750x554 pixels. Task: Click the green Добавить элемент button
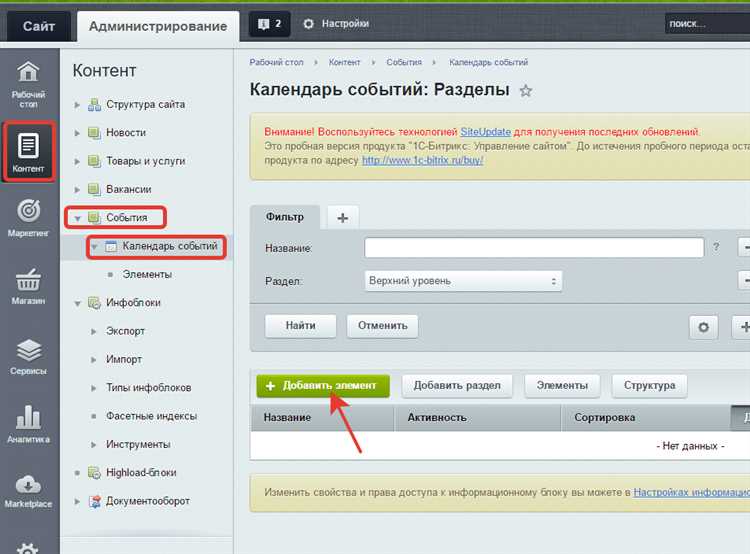click(323, 386)
